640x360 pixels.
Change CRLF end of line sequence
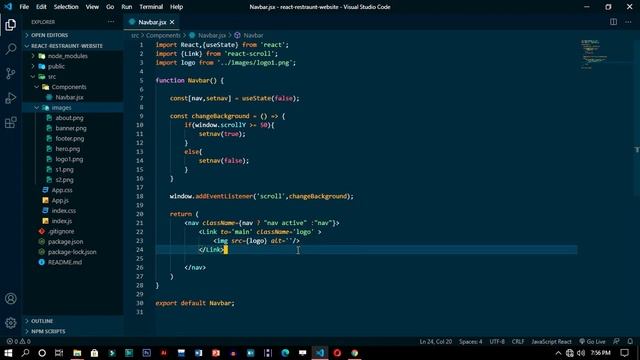click(518, 341)
